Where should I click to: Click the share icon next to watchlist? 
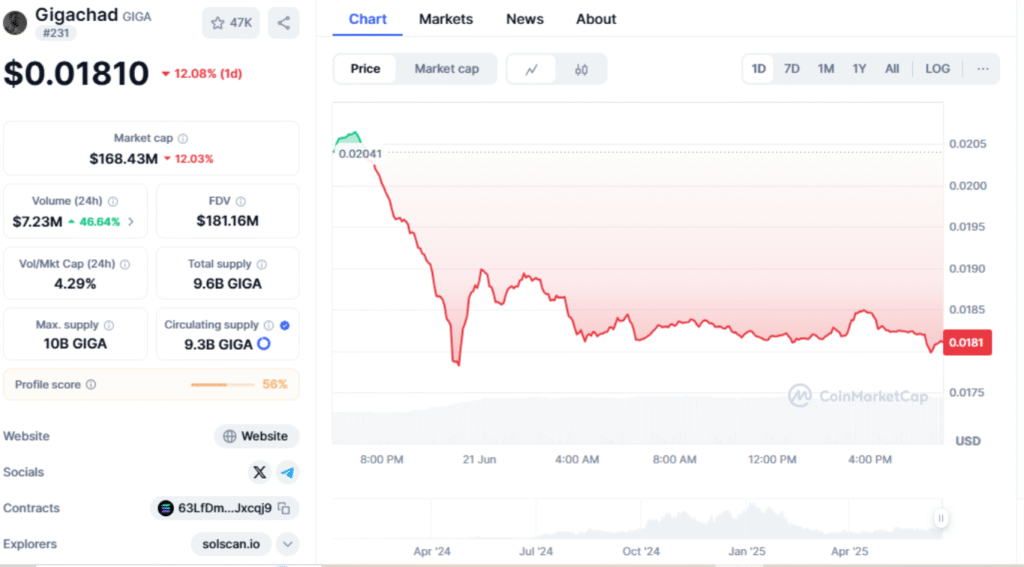point(284,23)
